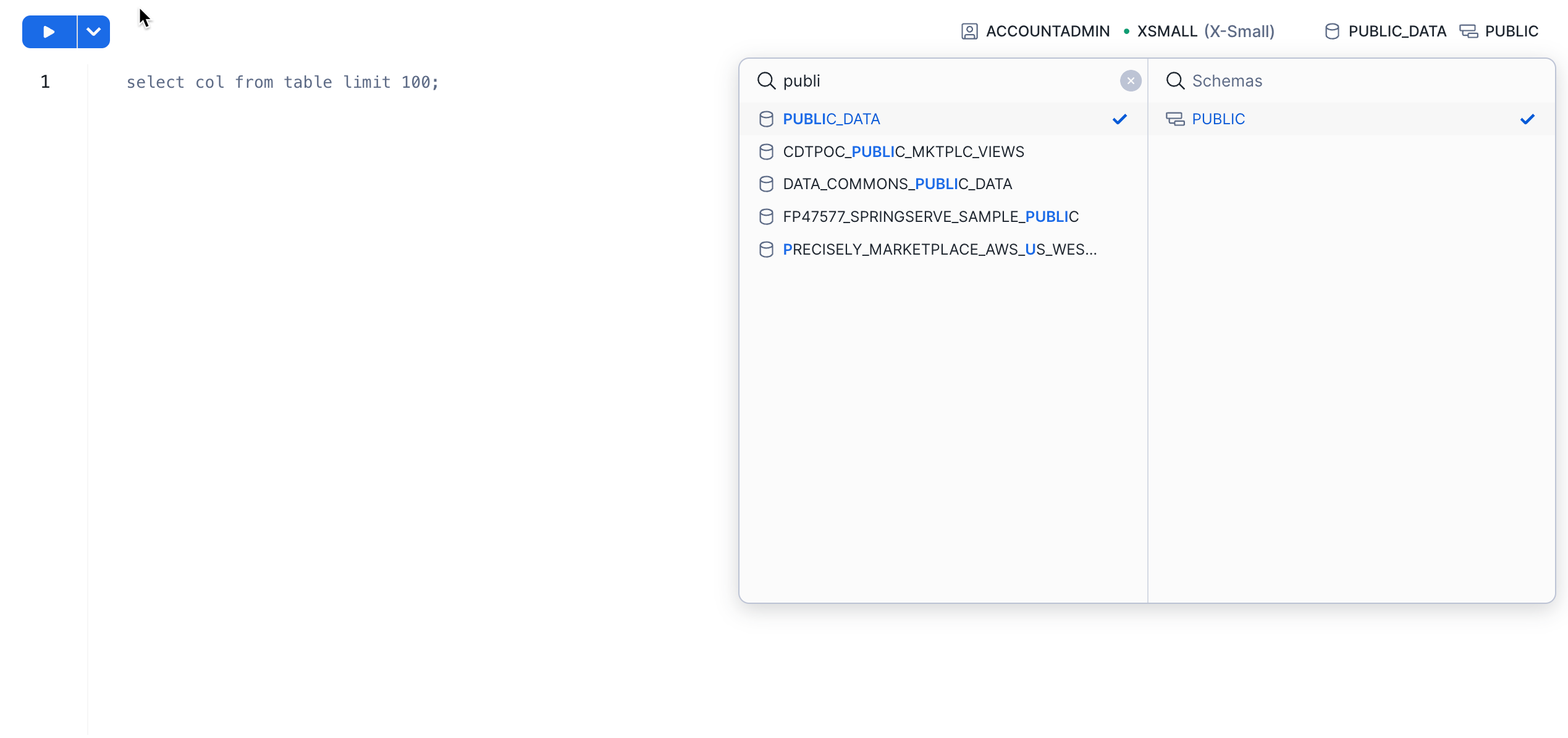Click the schema icon beside PUBLIC in the toolbar
Screen dimensions: 1568x738
click(1469, 30)
